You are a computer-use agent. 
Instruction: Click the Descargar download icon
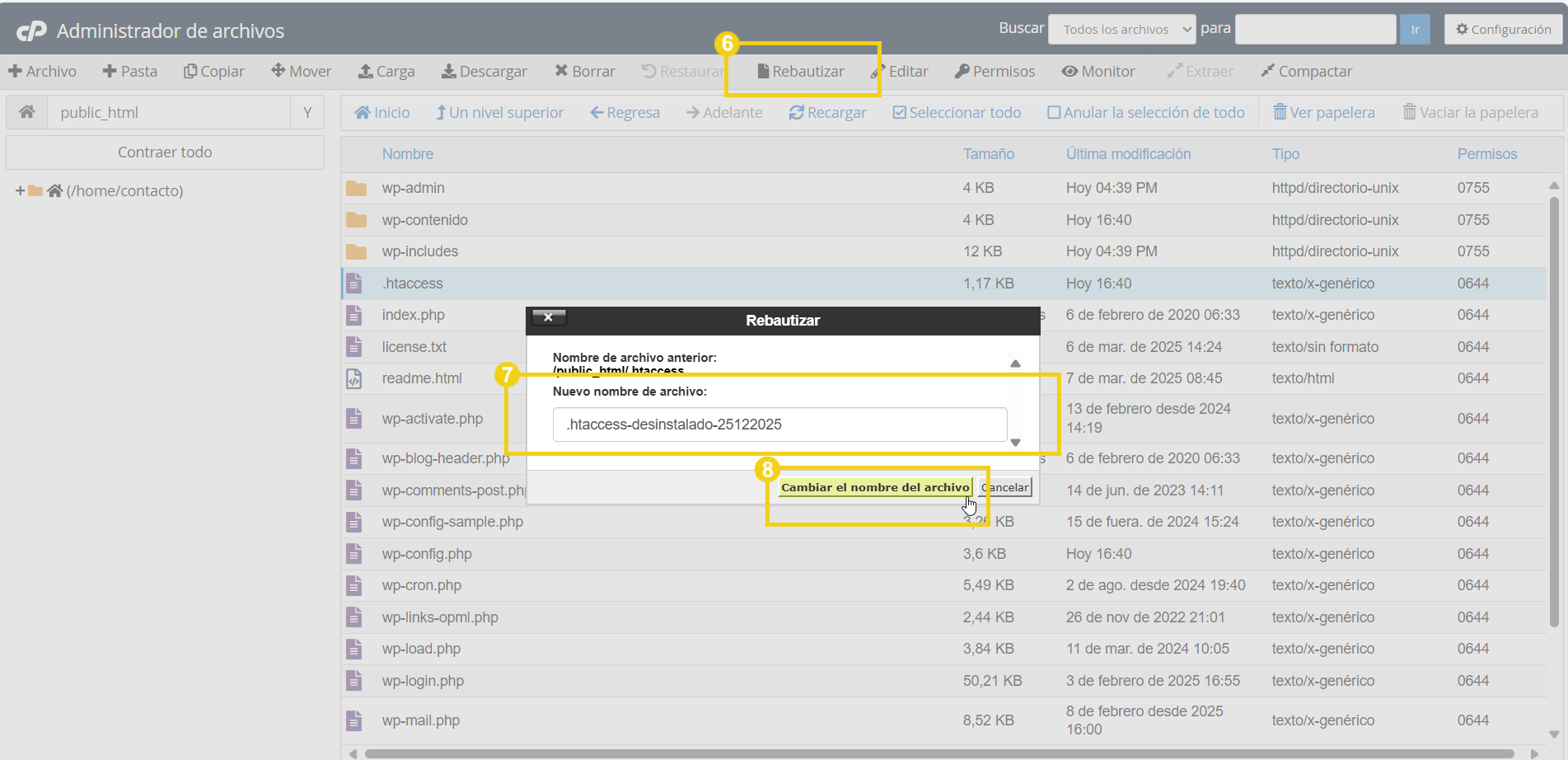(448, 72)
